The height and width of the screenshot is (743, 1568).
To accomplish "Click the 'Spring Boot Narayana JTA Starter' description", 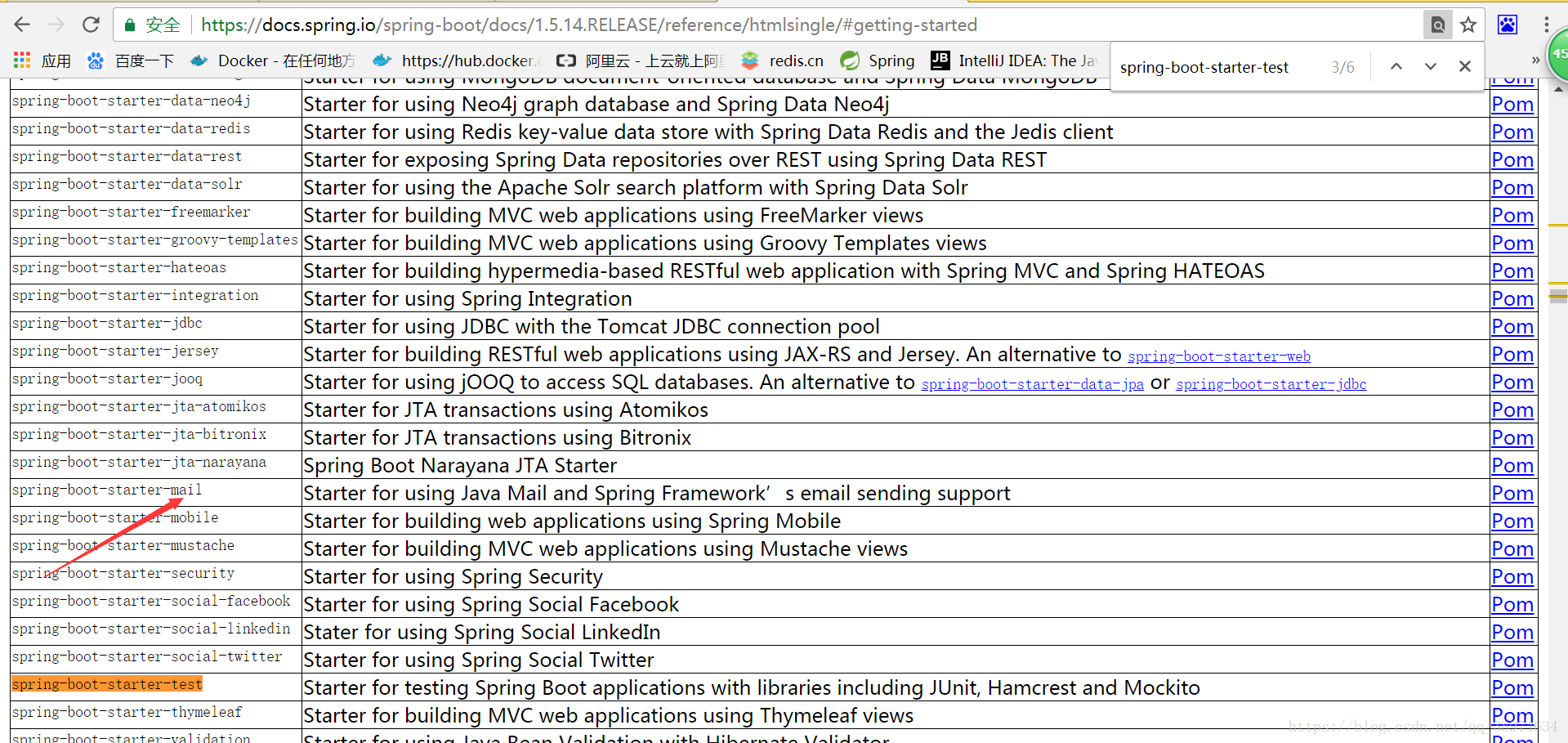I will click(460, 466).
